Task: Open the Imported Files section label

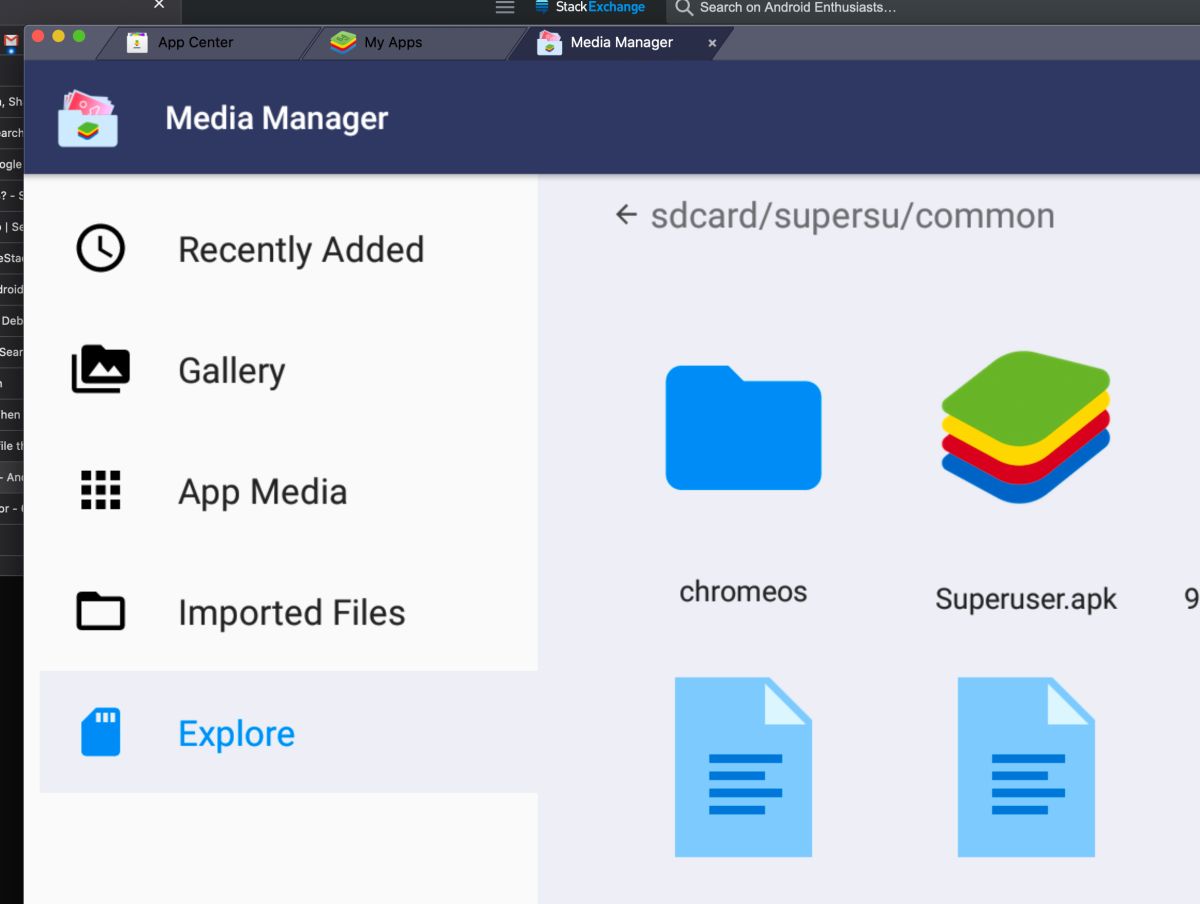Action: point(292,612)
